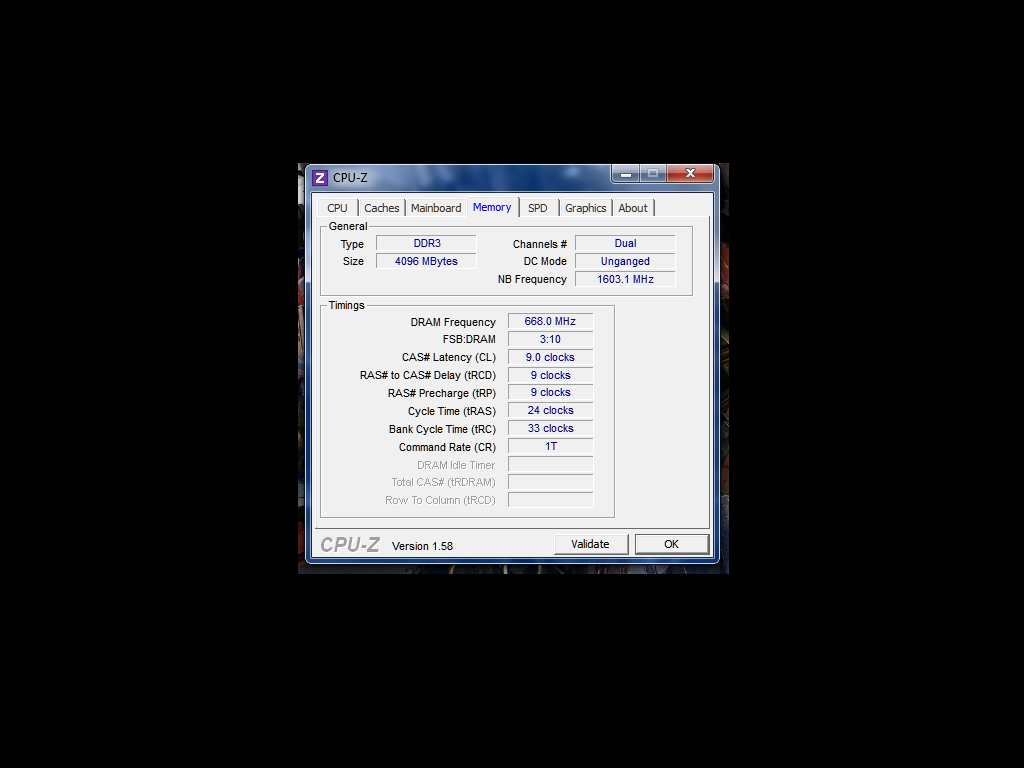Click the Channels # value Dual
The image size is (1024, 768).
coord(625,243)
